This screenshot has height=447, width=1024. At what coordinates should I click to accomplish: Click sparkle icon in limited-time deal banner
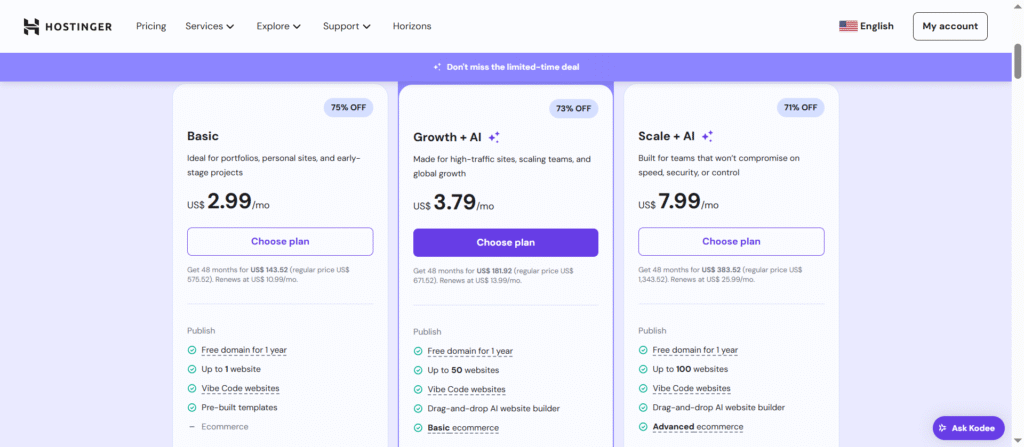coord(437,67)
